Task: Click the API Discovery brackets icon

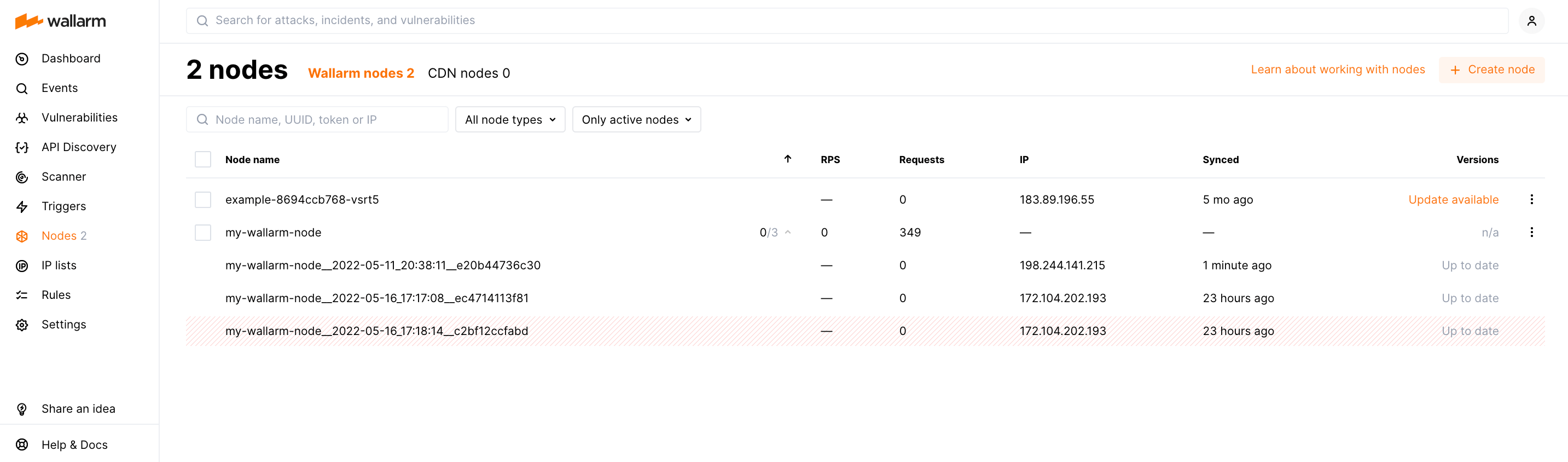Action: click(x=22, y=147)
